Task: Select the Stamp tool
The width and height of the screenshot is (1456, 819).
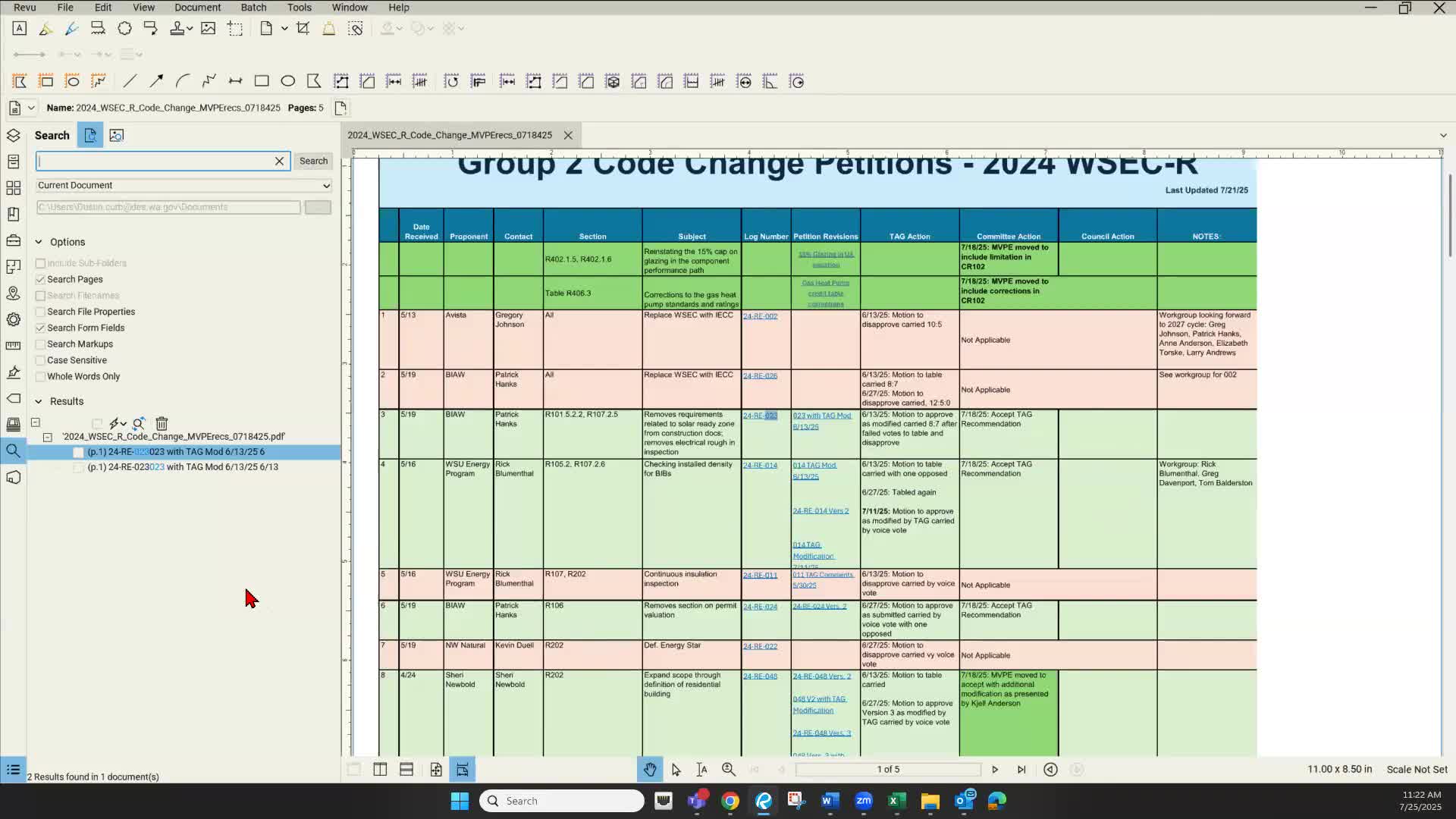Action: click(177, 29)
